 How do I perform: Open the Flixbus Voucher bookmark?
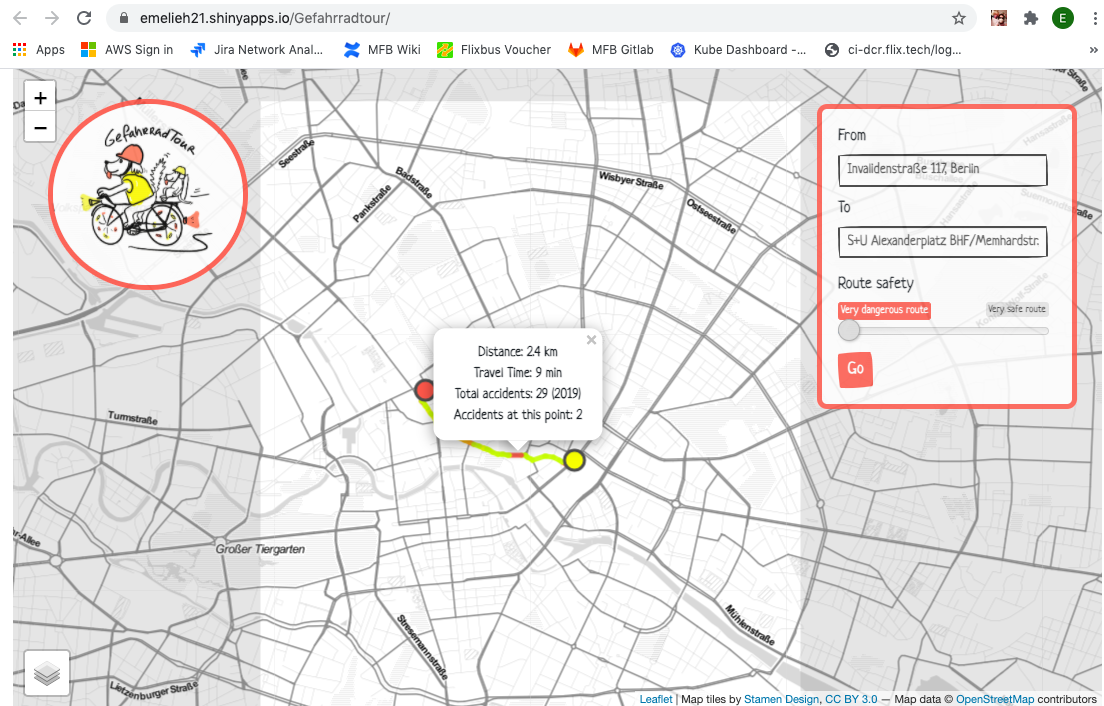pyautogui.click(x=494, y=50)
